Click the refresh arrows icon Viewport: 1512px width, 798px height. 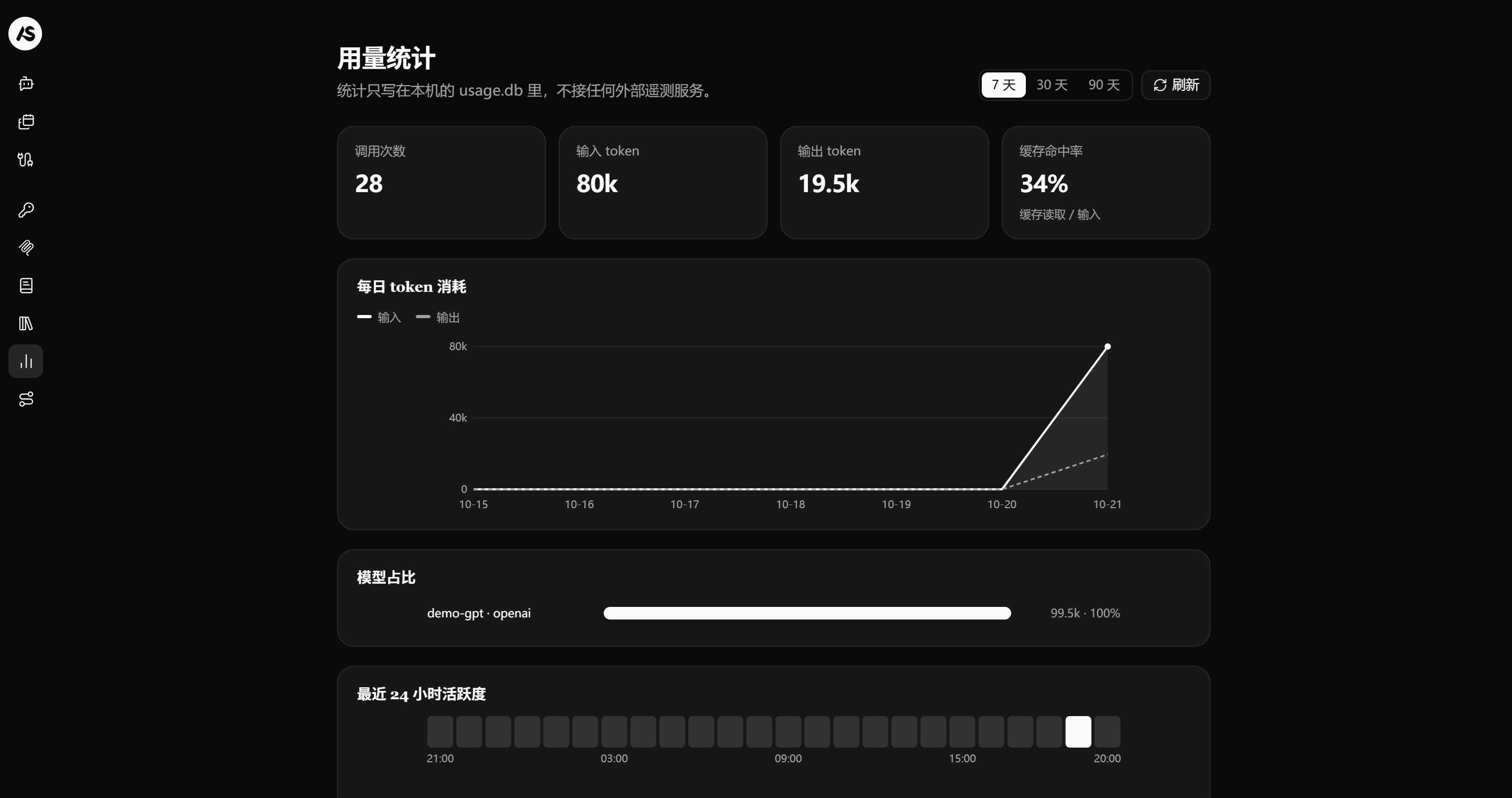pos(1160,85)
